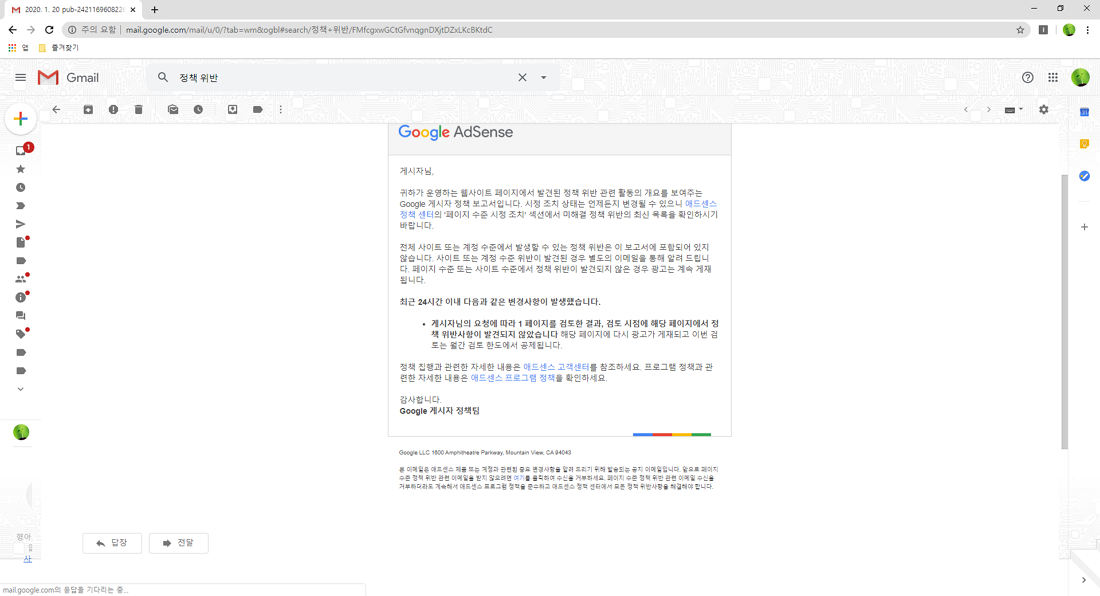Open Social category people icon

pyautogui.click(x=21, y=278)
